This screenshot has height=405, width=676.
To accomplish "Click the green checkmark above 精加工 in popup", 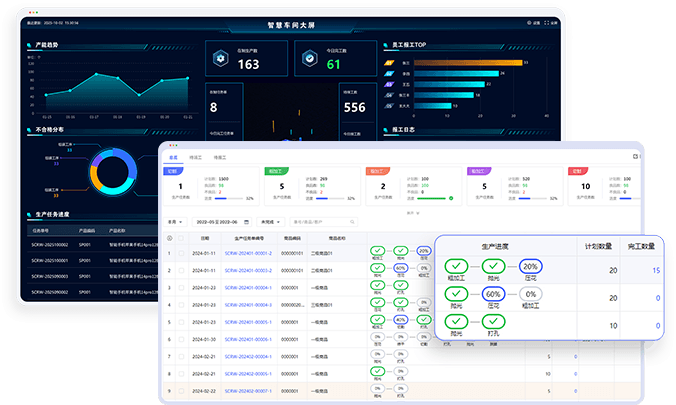I will coord(454,266).
